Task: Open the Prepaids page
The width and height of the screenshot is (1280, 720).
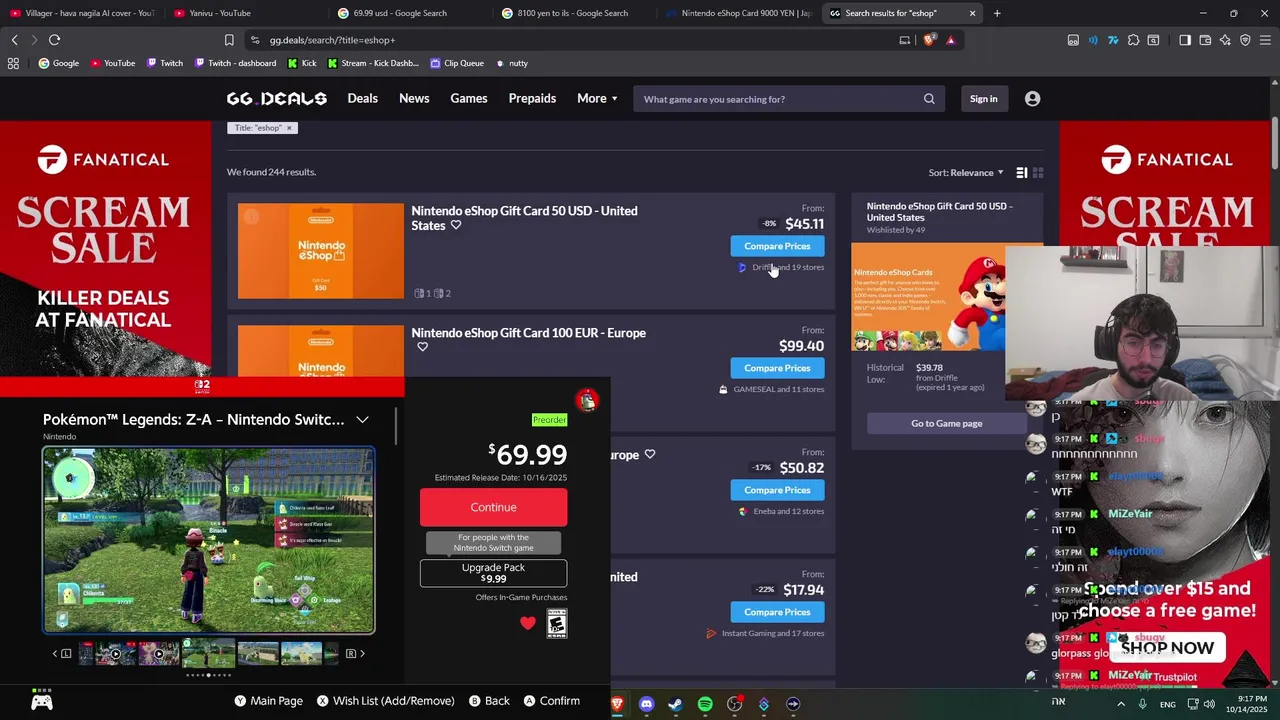Action: point(532,99)
